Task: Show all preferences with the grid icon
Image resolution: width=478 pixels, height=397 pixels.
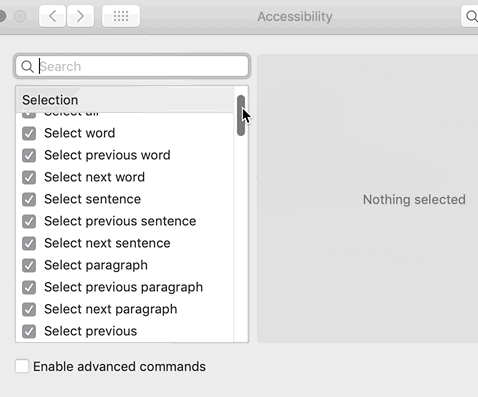Action: pos(121,16)
